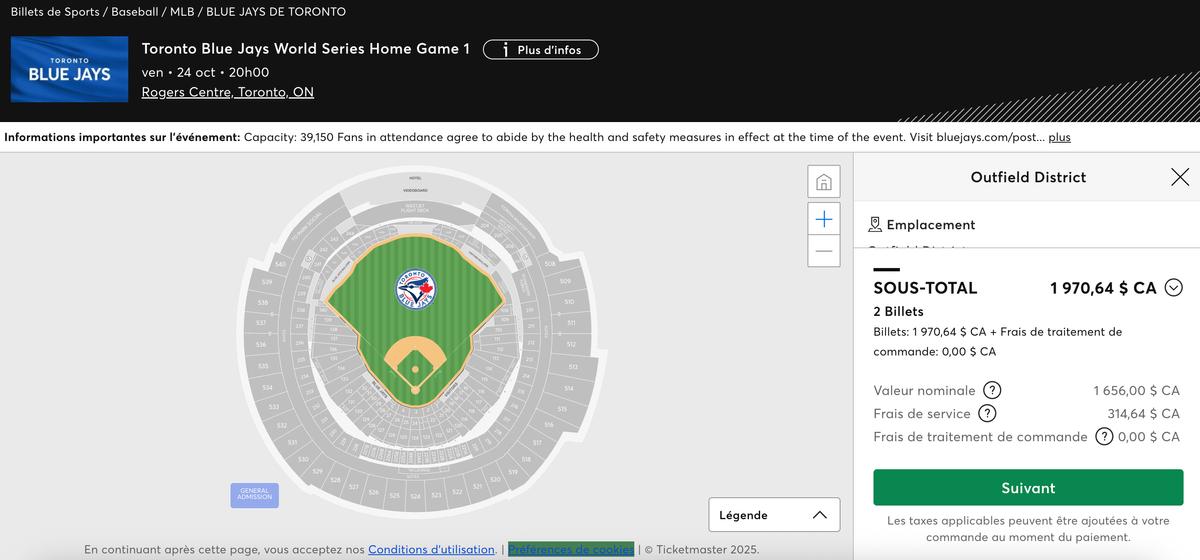The height and width of the screenshot is (560, 1200).
Task: Click the Toronto Blue Jays team logo
Action: (x=69, y=69)
